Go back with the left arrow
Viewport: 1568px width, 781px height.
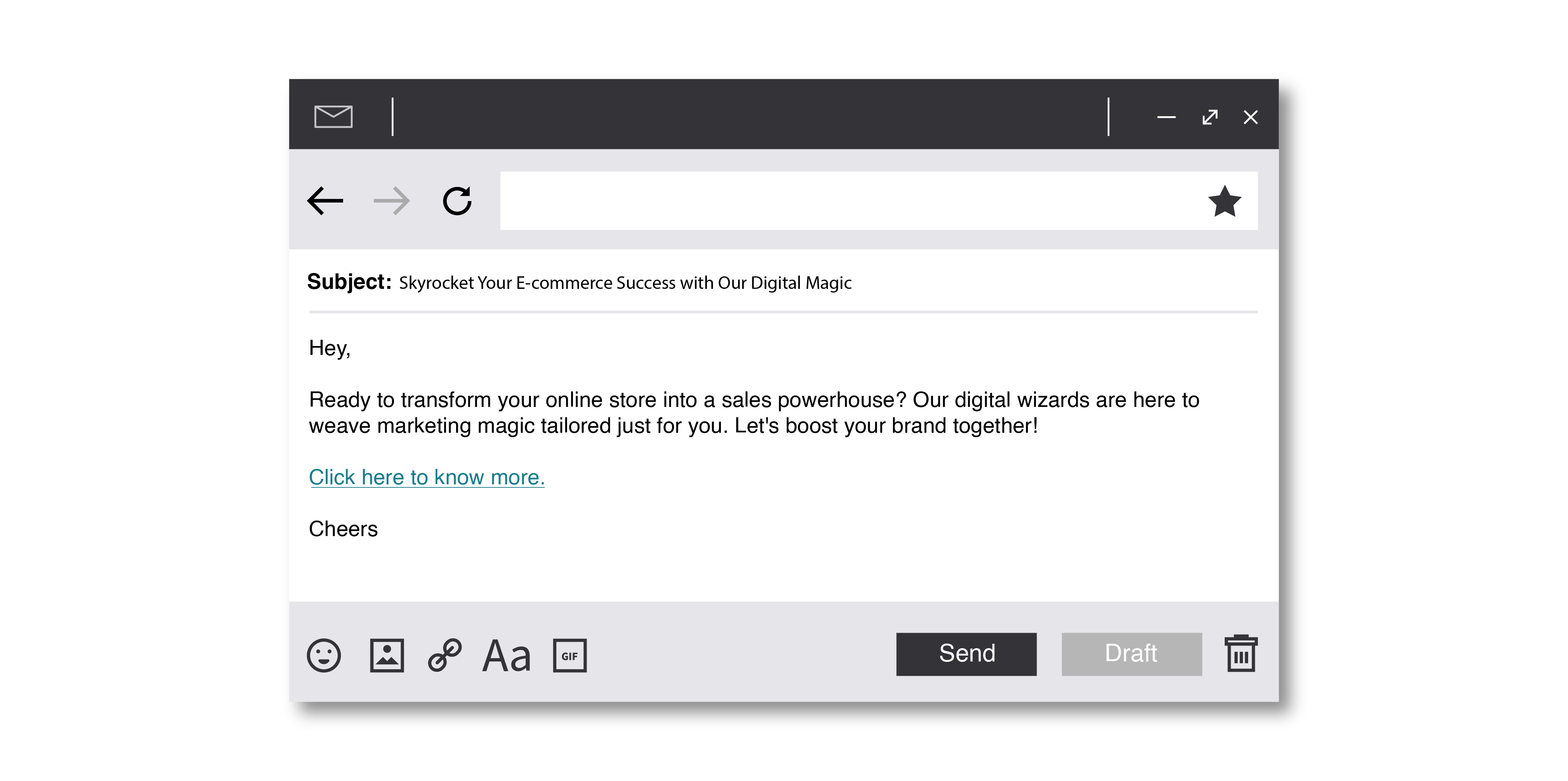(x=325, y=201)
